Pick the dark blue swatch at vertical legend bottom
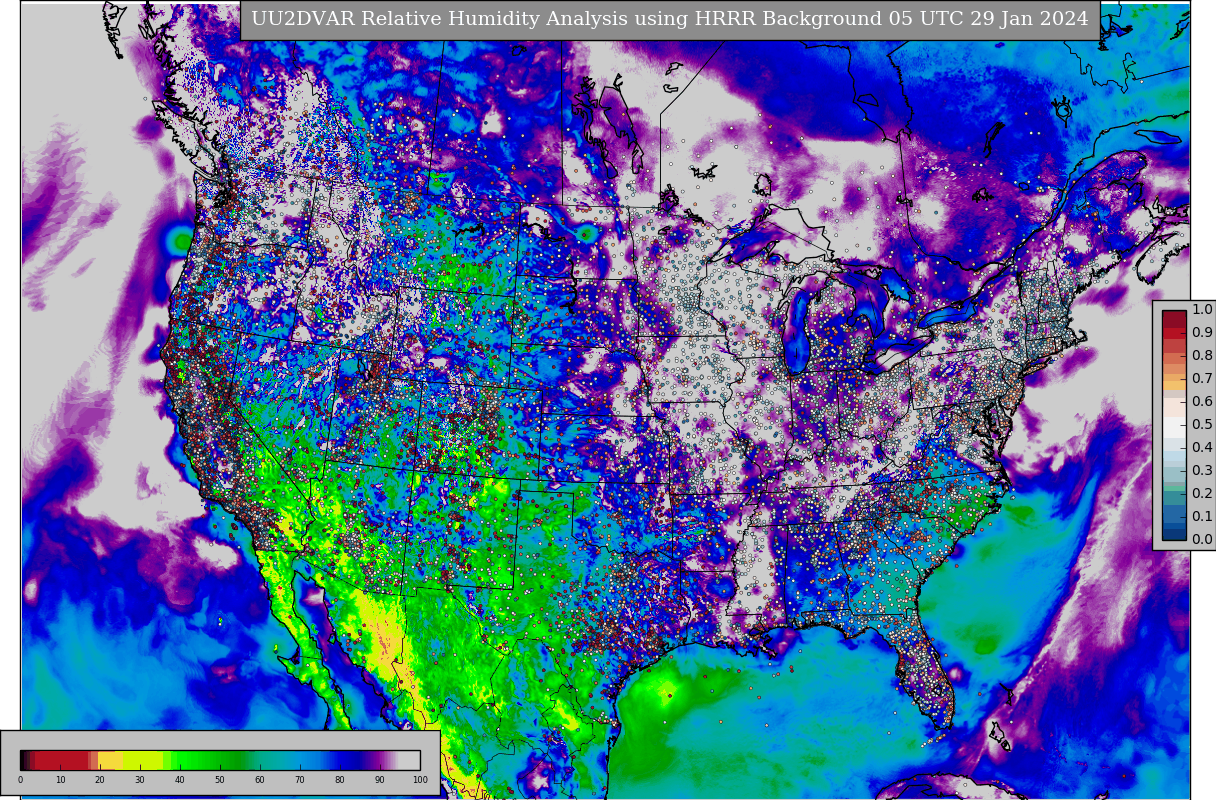 point(1174,532)
